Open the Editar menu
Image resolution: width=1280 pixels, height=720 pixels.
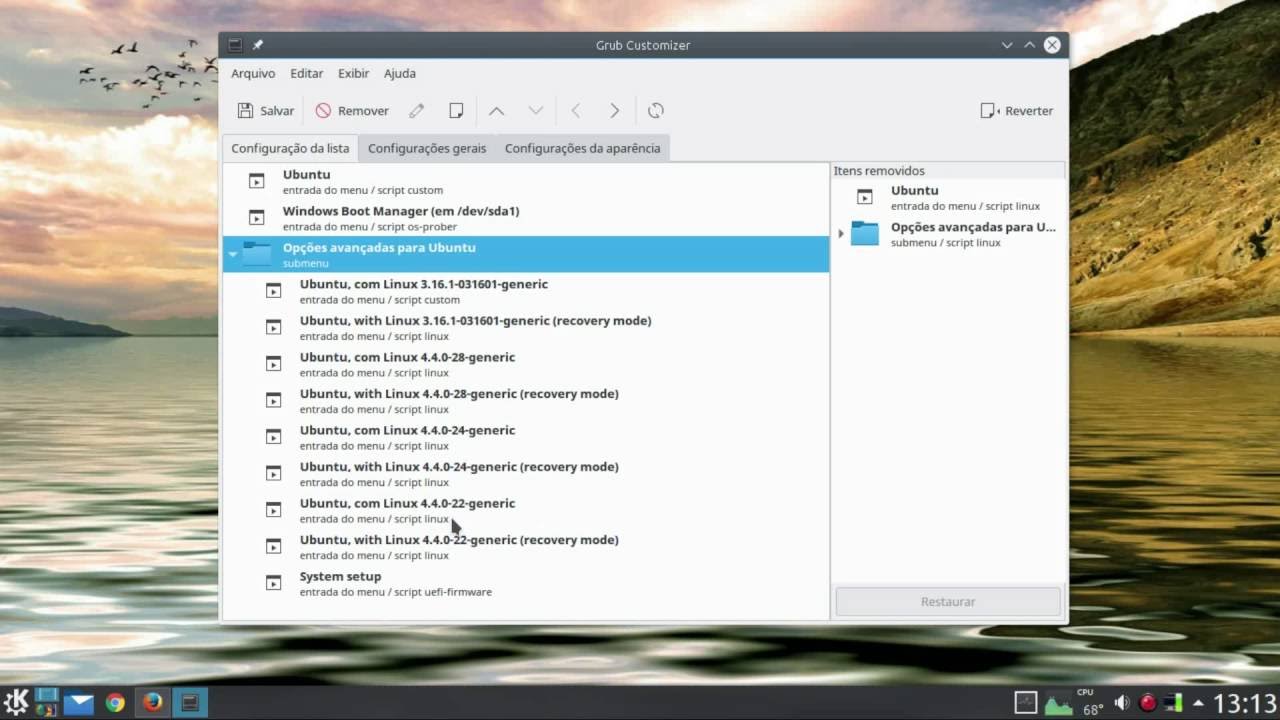[307, 73]
